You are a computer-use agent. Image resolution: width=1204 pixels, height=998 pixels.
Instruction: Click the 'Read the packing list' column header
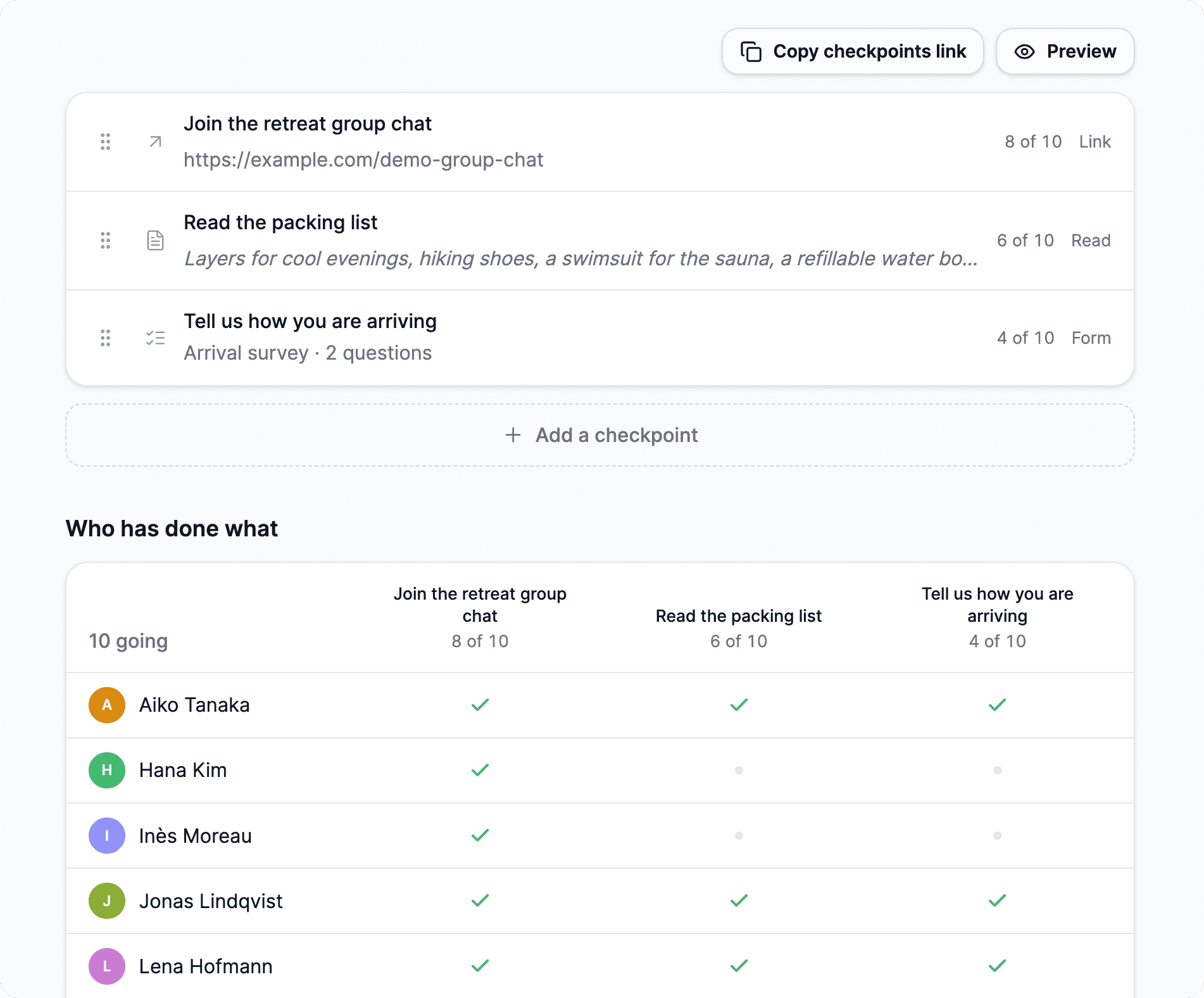click(x=739, y=616)
